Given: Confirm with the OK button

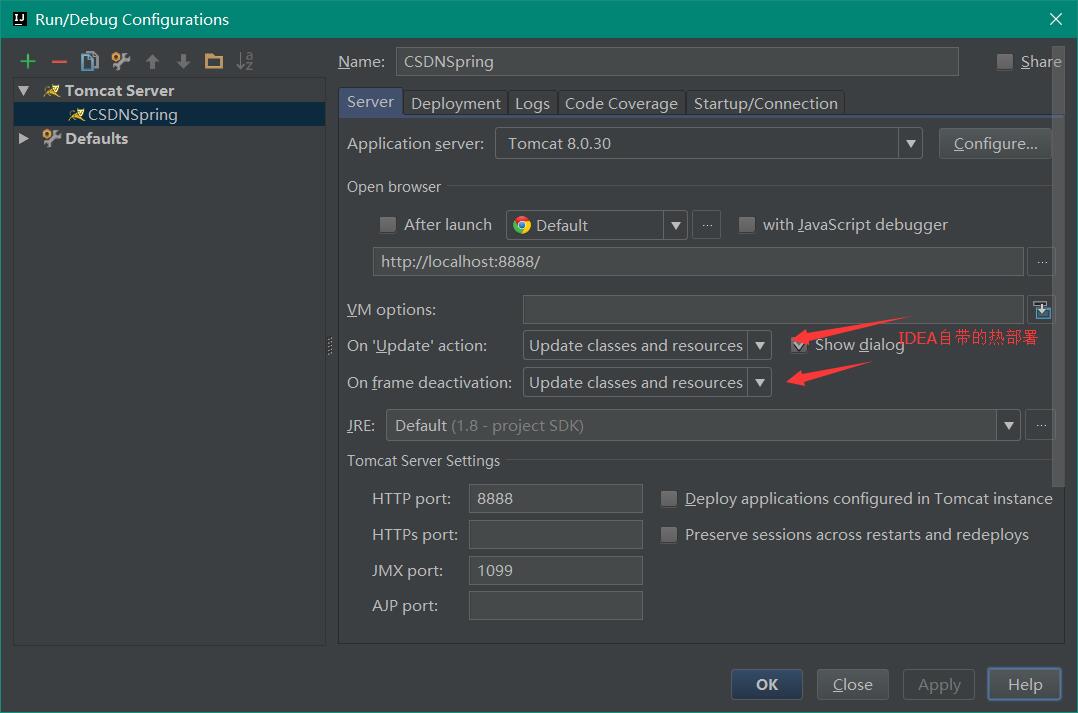Looking at the screenshot, I should point(767,684).
